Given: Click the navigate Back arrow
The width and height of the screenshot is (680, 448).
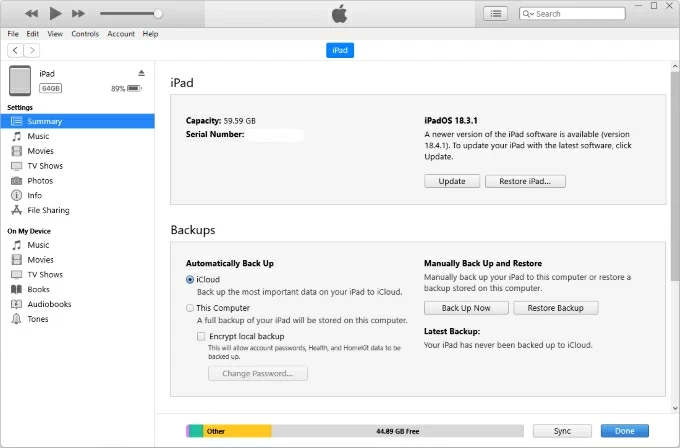Looking at the screenshot, I should (16, 50).
